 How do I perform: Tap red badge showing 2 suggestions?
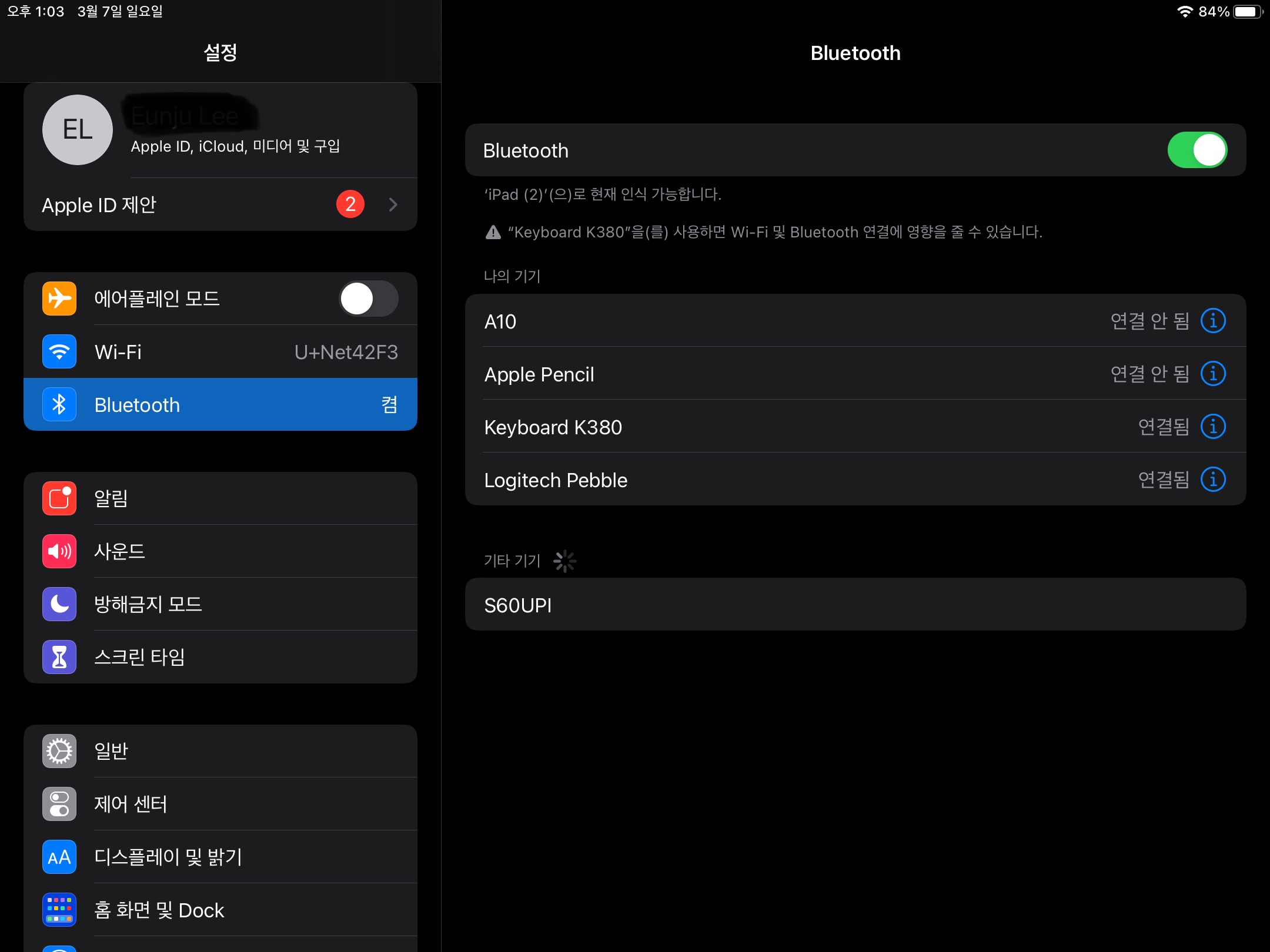click(350, 205)
